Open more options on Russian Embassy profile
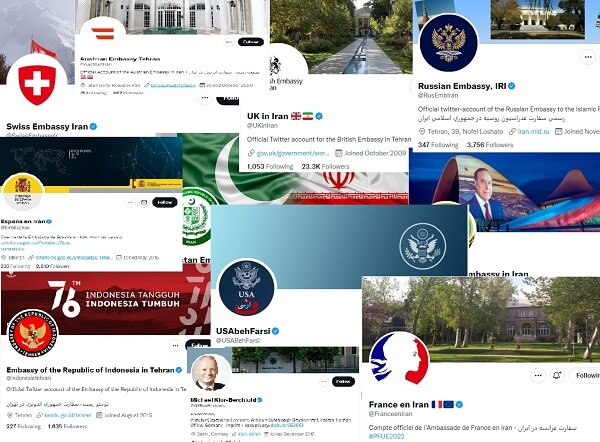 click(588, 57)
